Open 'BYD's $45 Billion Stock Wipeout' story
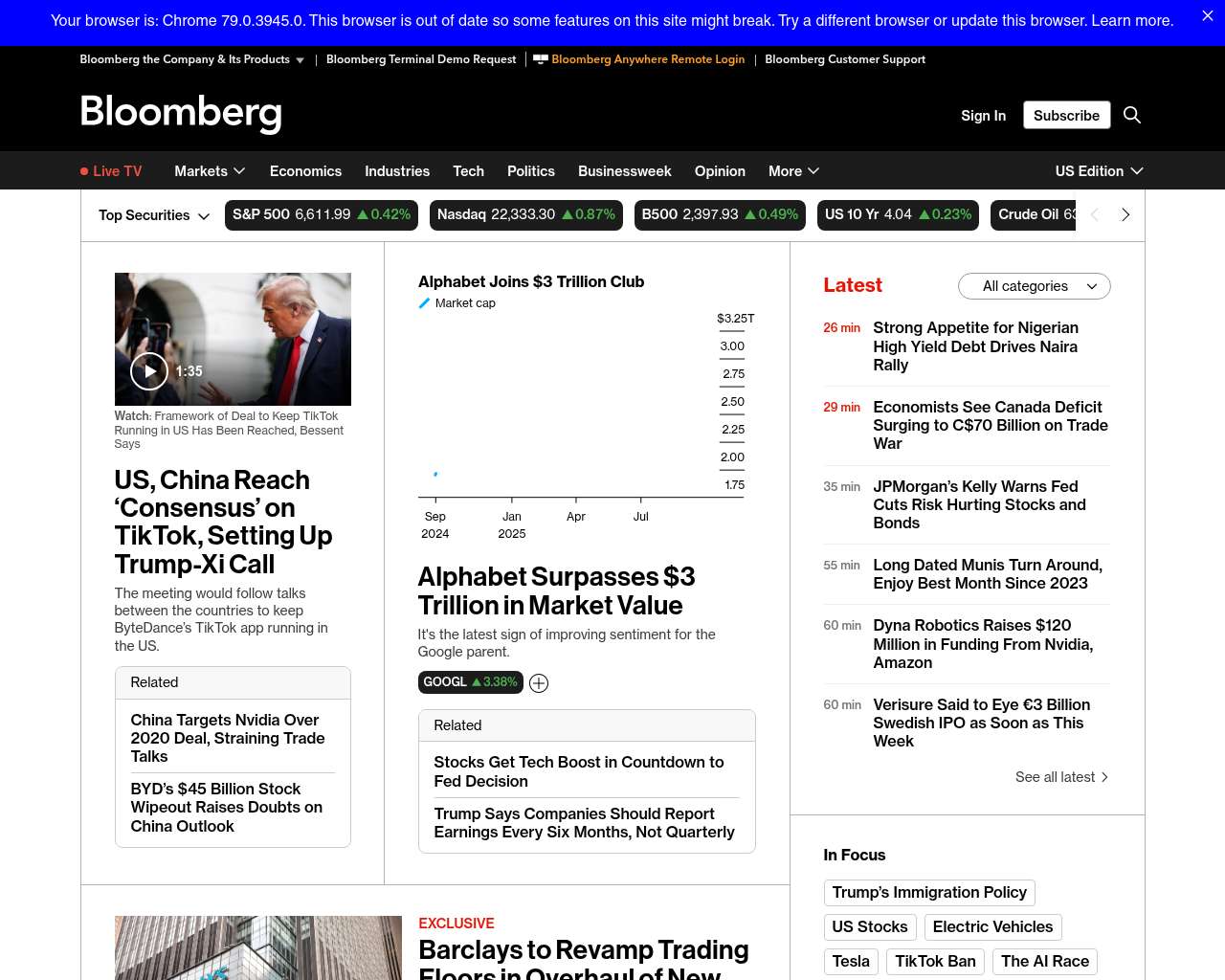The image size is (1225, 980). 227,808
